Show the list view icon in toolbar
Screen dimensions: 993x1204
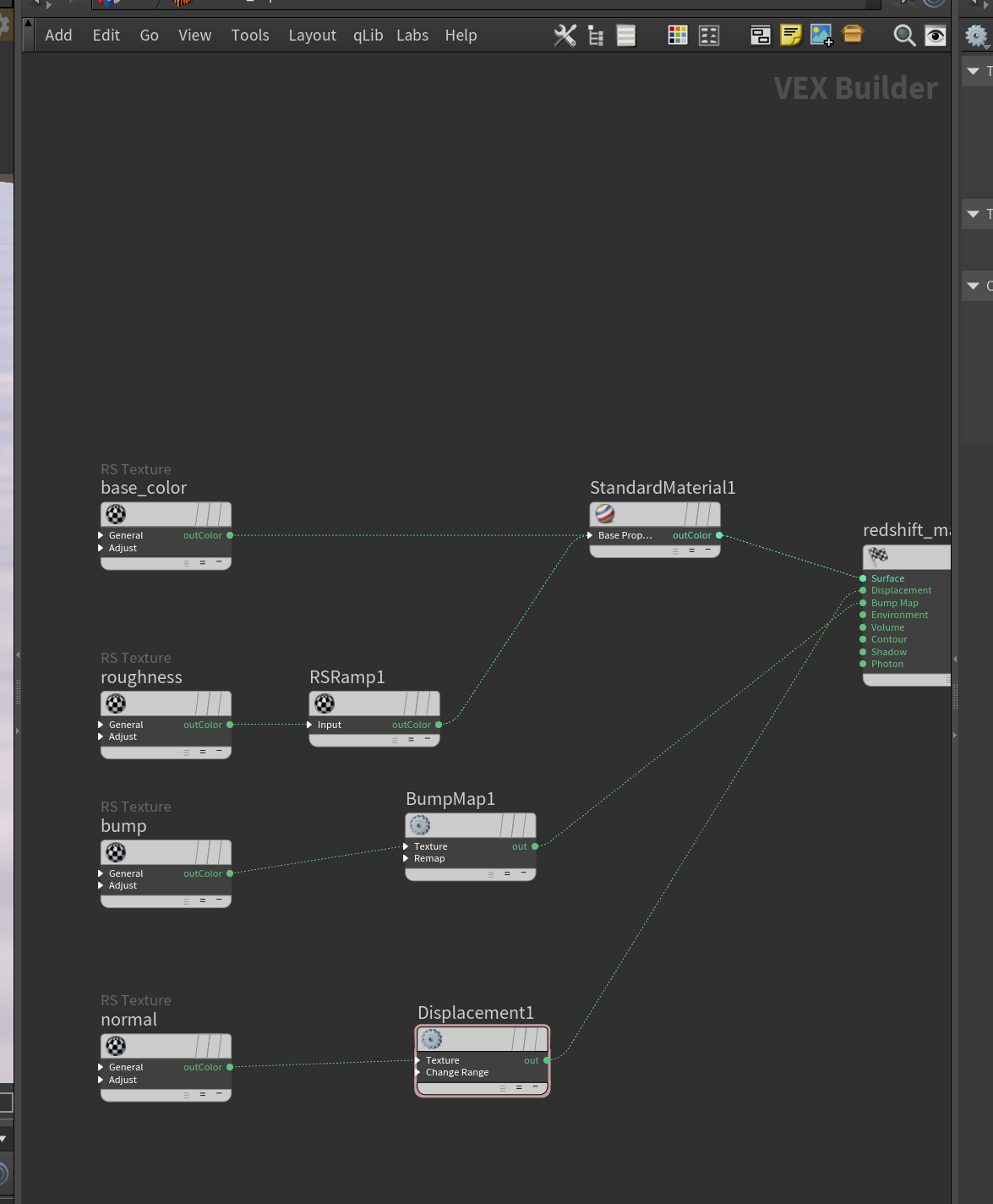pyautogui.click(x=626, y=36)
